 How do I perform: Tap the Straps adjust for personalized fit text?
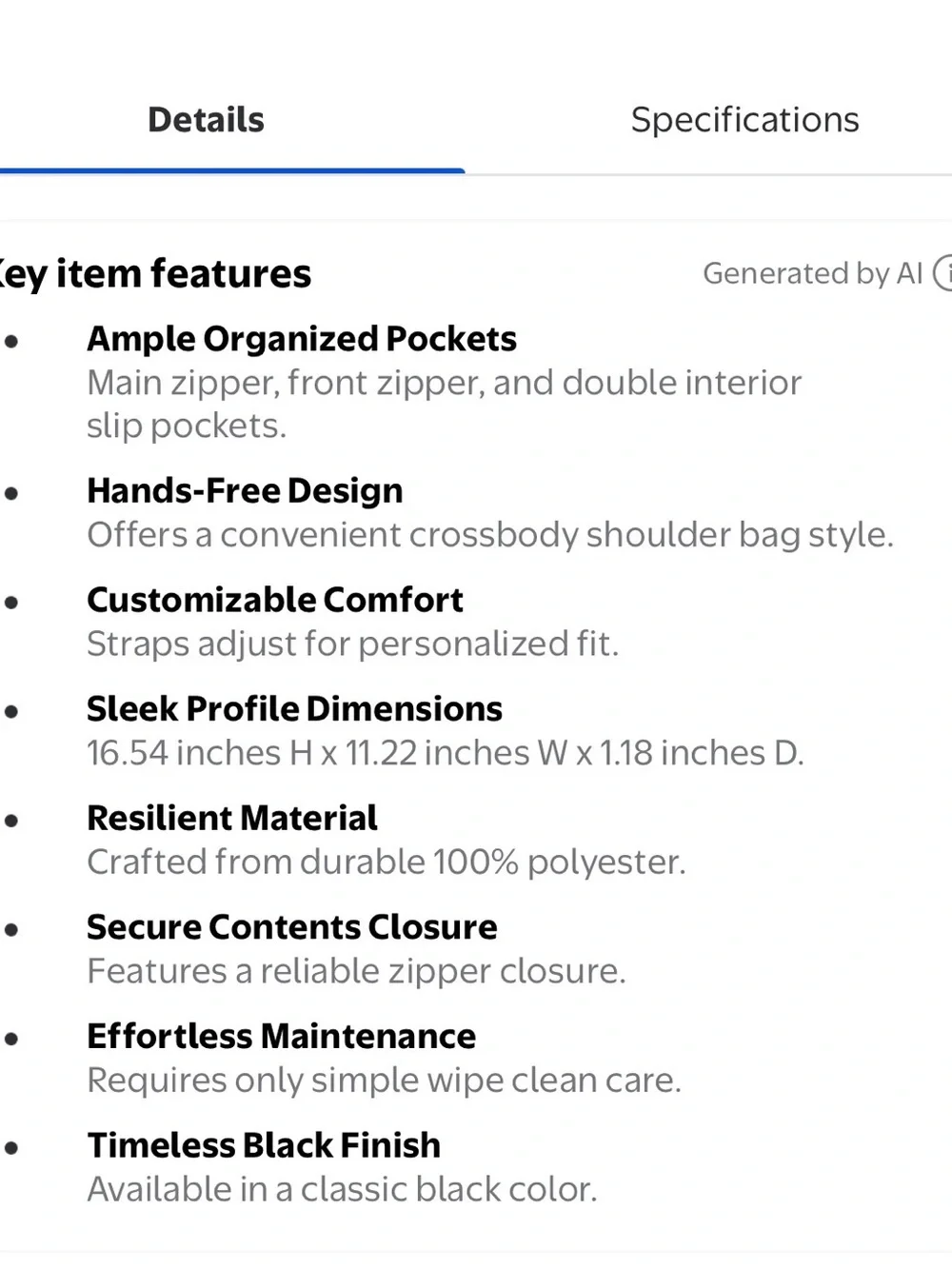[x=353, y=644]
